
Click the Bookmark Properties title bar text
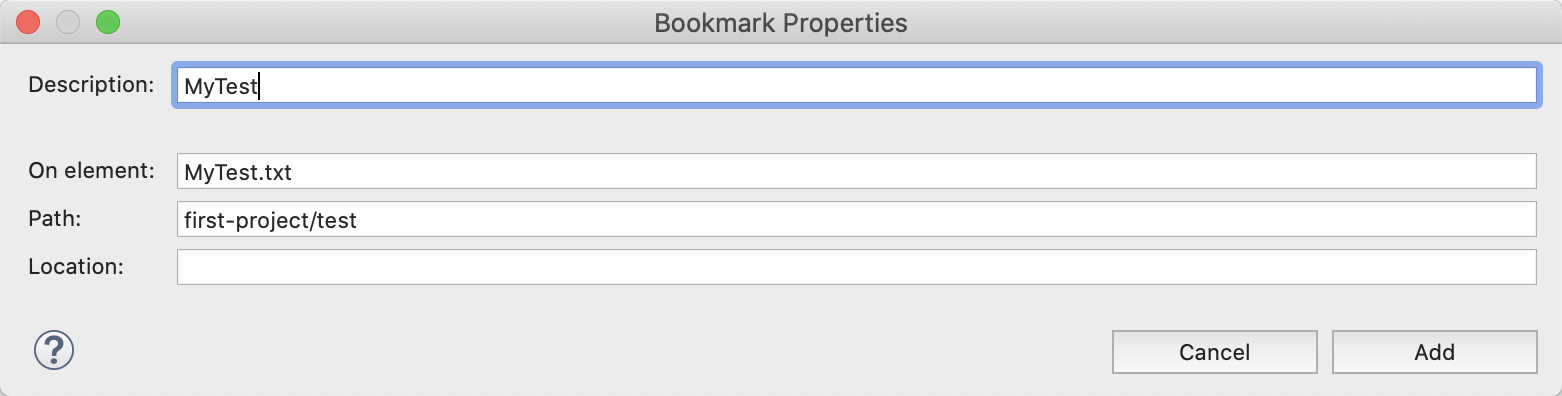781,22
